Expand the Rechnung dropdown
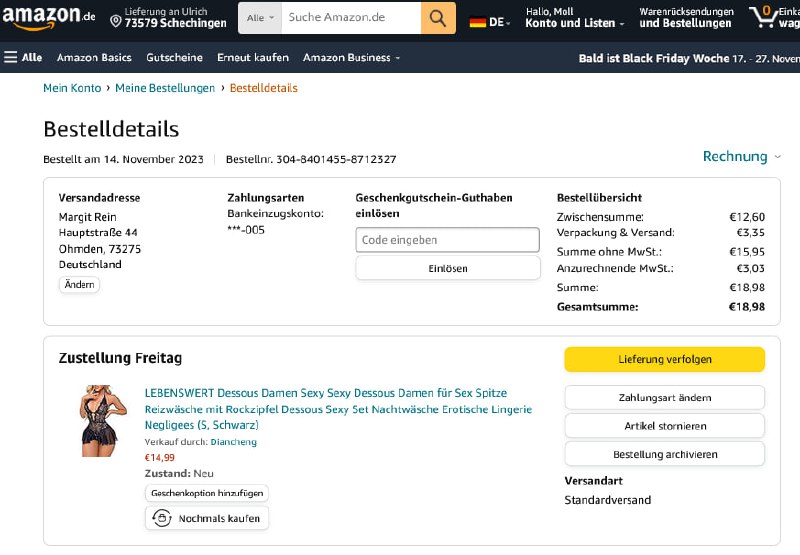 (x=742, y=157)
